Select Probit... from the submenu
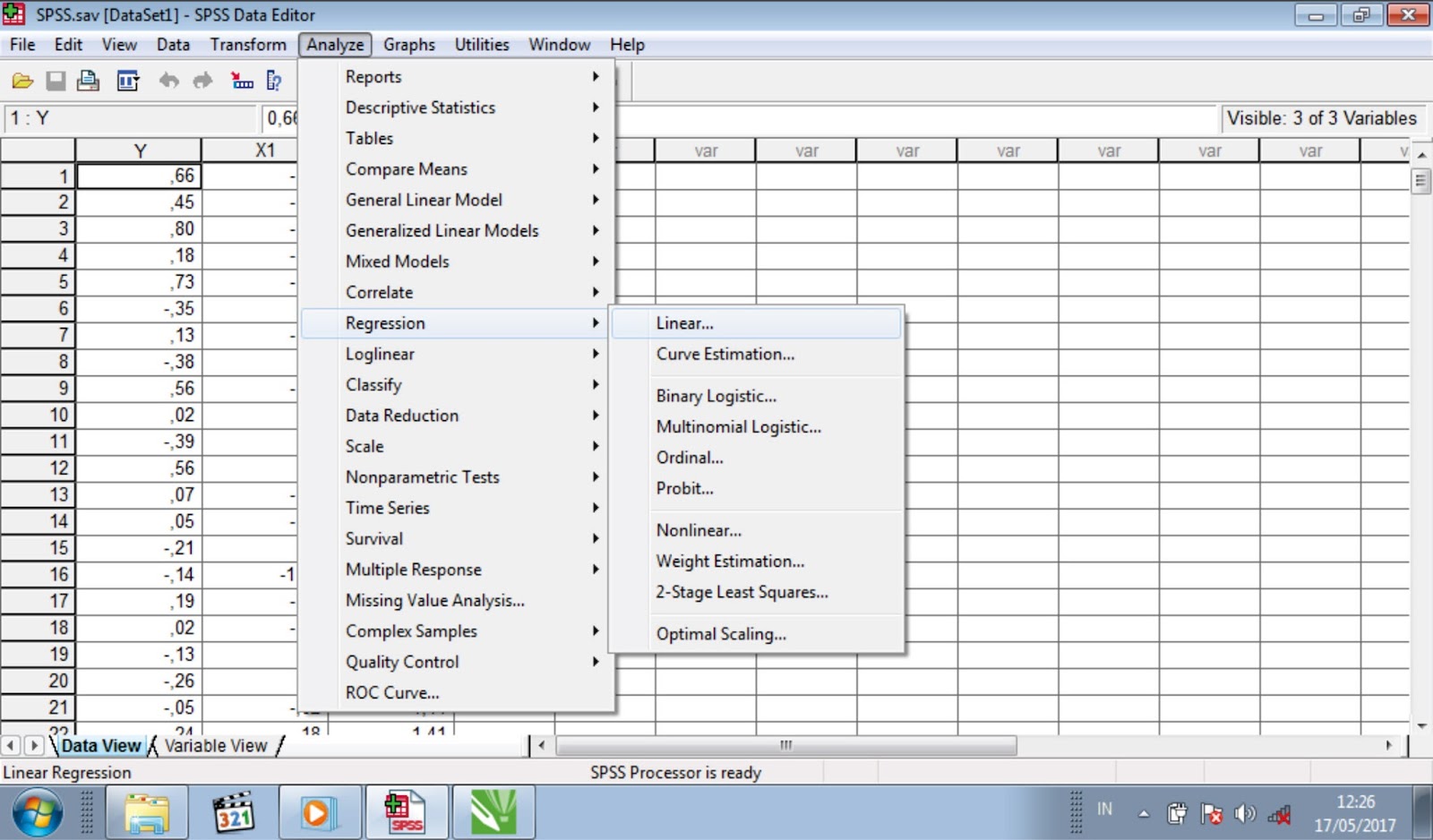This screenshot has height=840, width=1433. (x=756, y=488)
